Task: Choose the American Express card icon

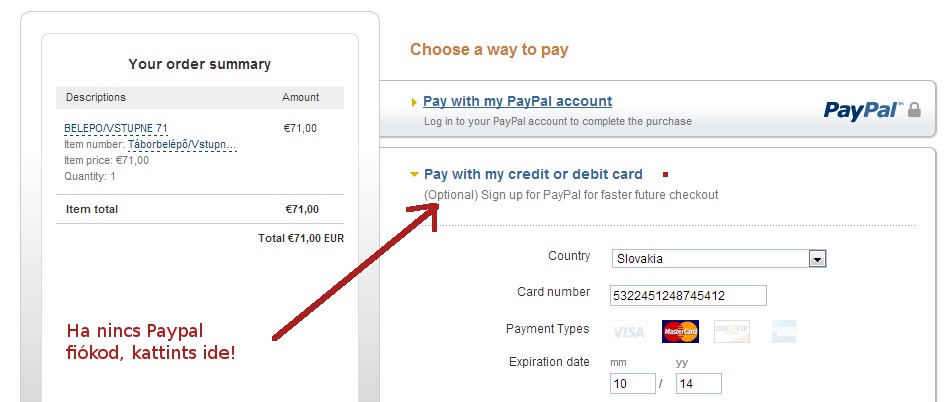Action: (x=784, y=332)
